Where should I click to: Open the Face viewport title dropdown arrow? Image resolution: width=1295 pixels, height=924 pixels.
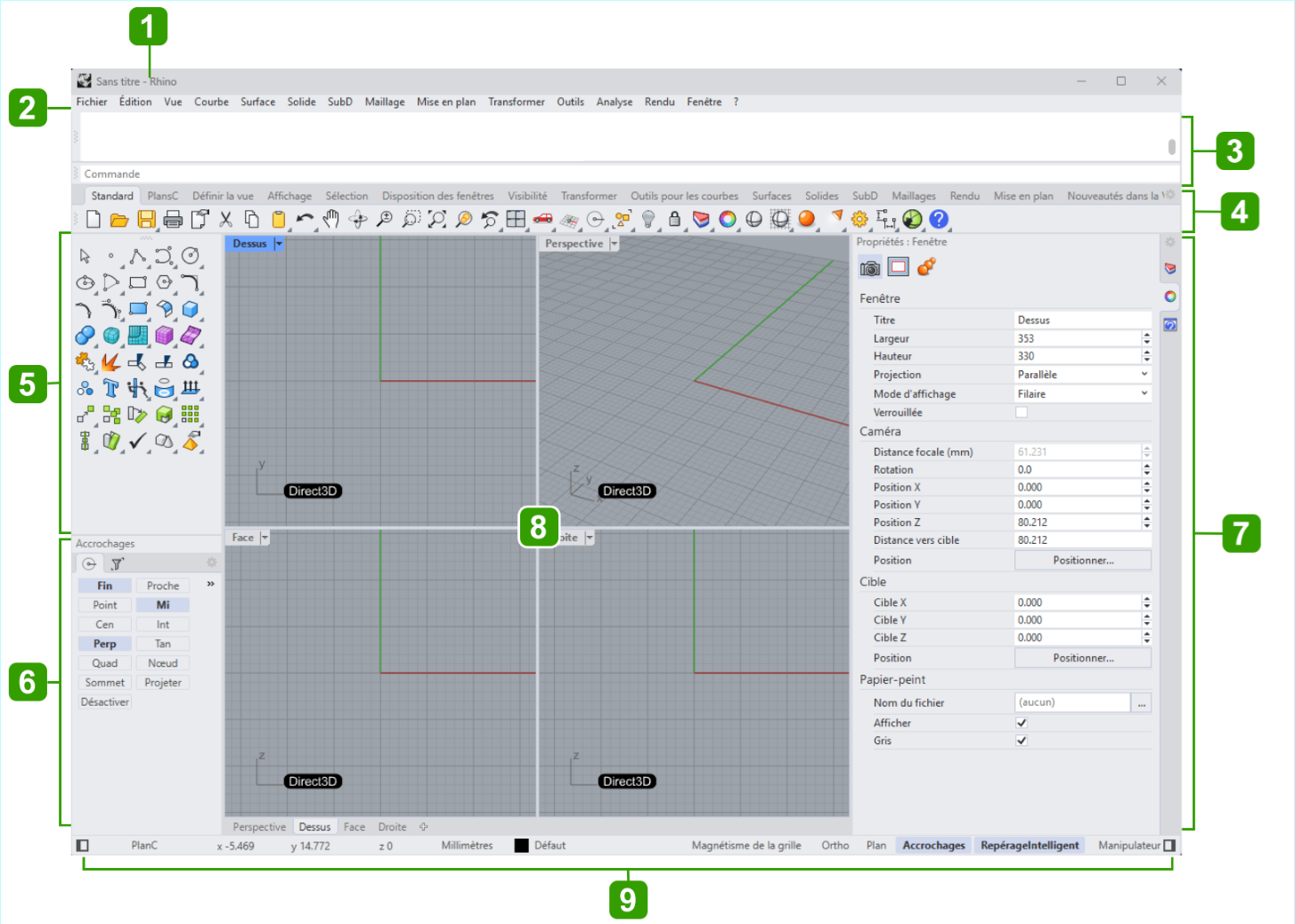click(265, 538)
